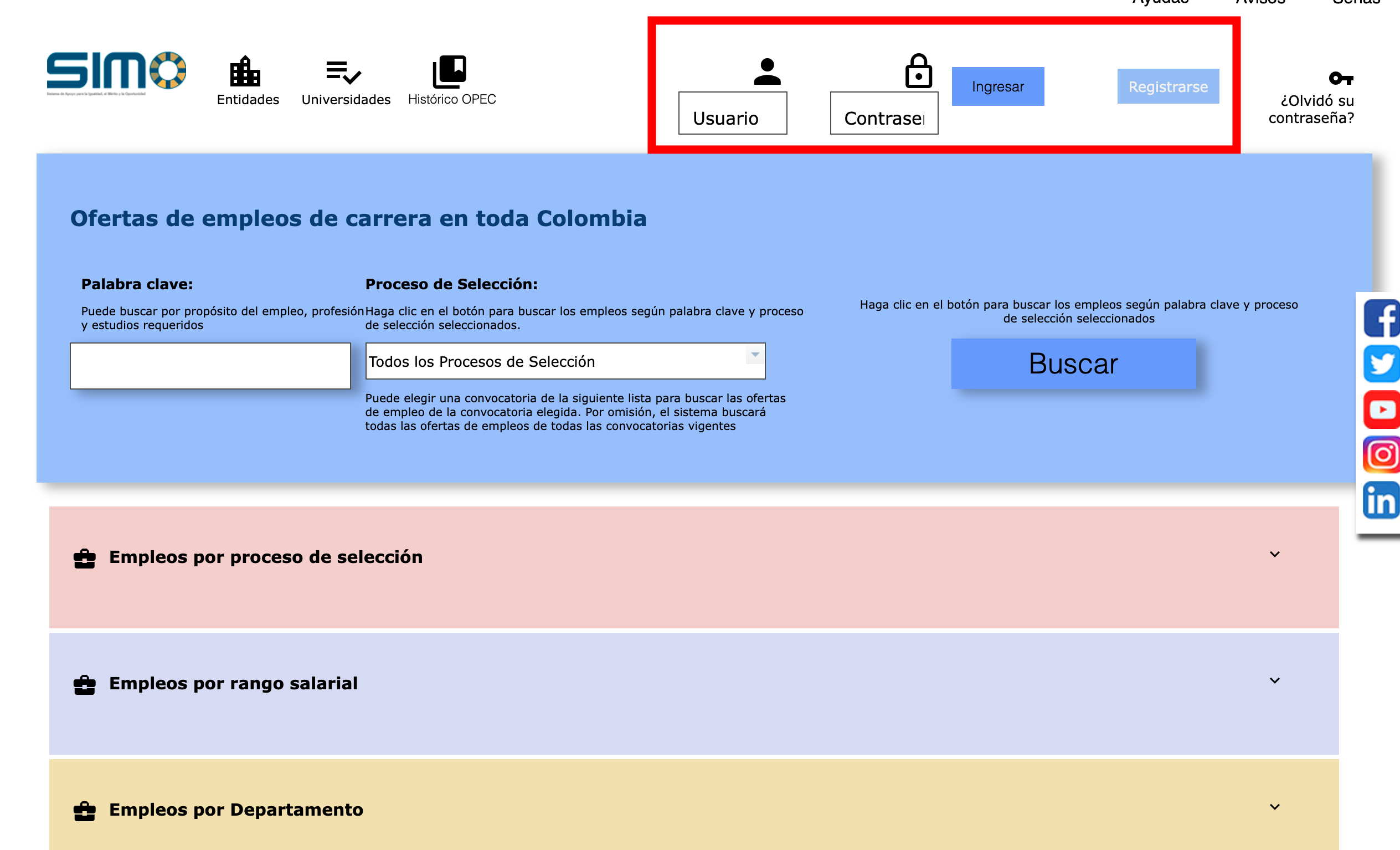The image size is (1400, 850).
Task: Click the SIMO logo
Action: tap(116, 72)
